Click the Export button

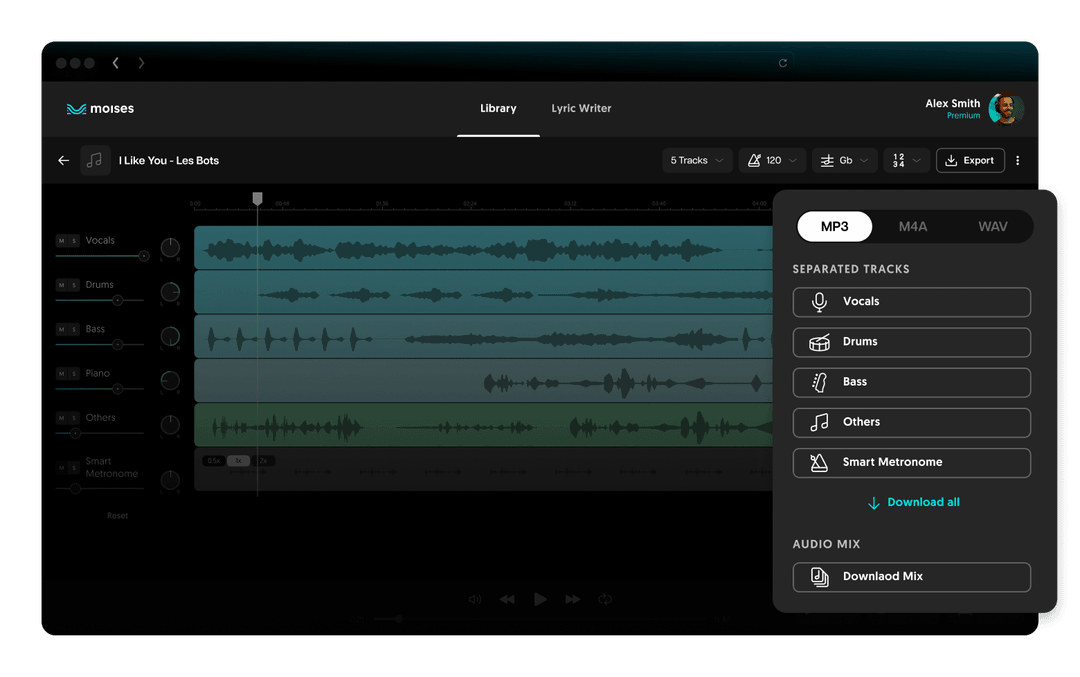pos(970,160)
